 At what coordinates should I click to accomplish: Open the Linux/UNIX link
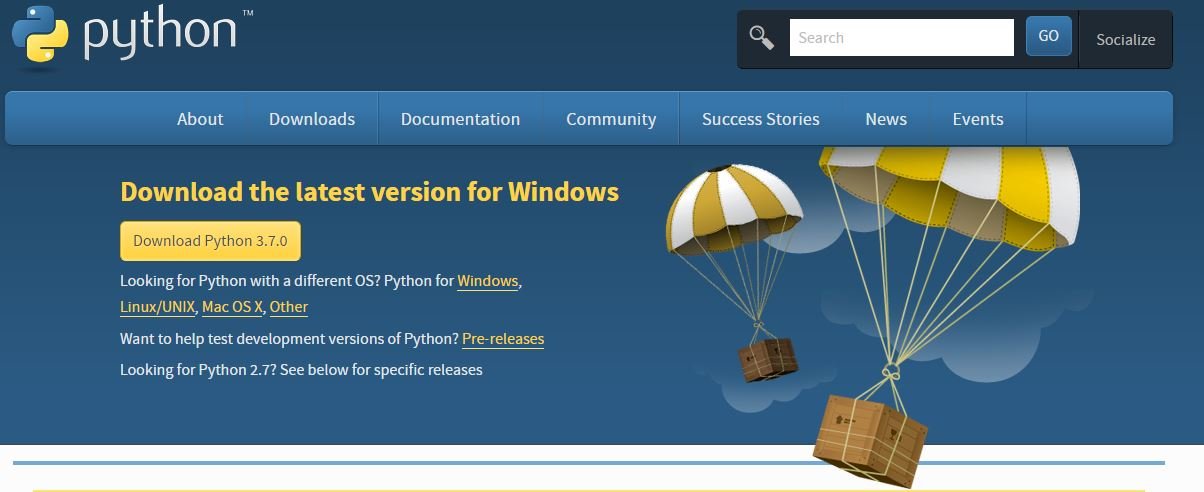157,307
